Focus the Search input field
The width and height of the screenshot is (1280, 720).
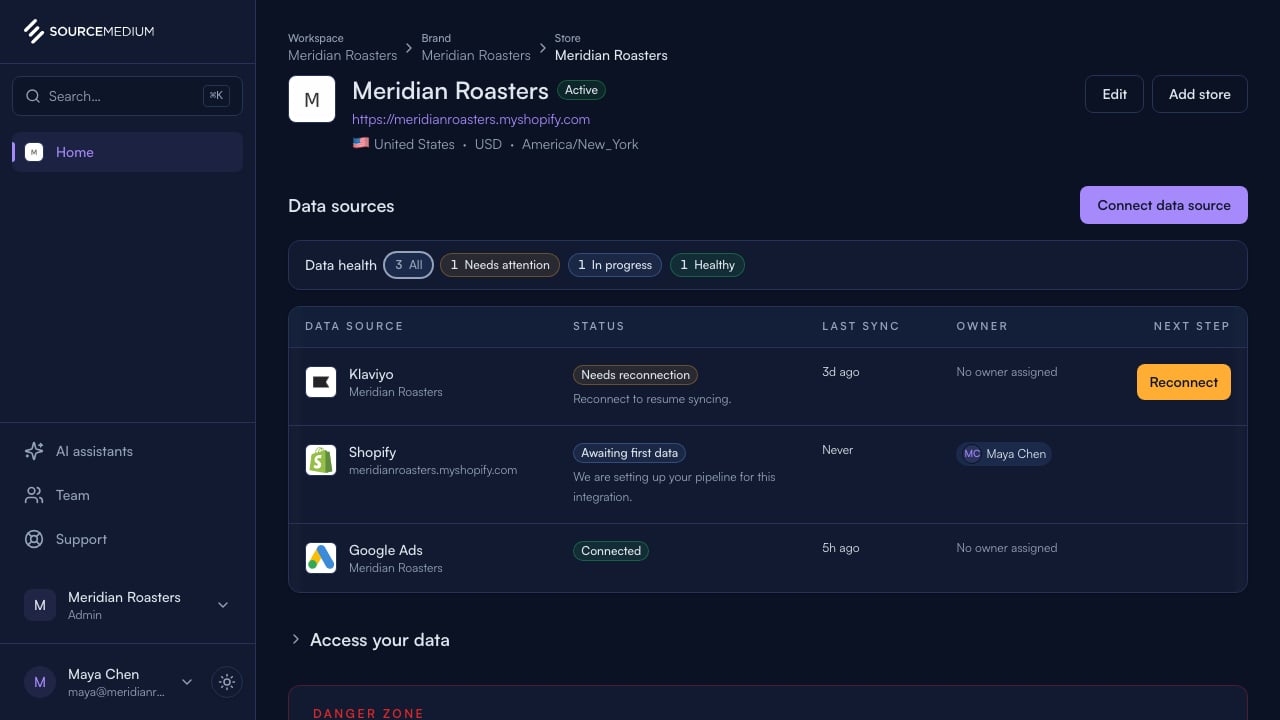[x=127, y=96]
